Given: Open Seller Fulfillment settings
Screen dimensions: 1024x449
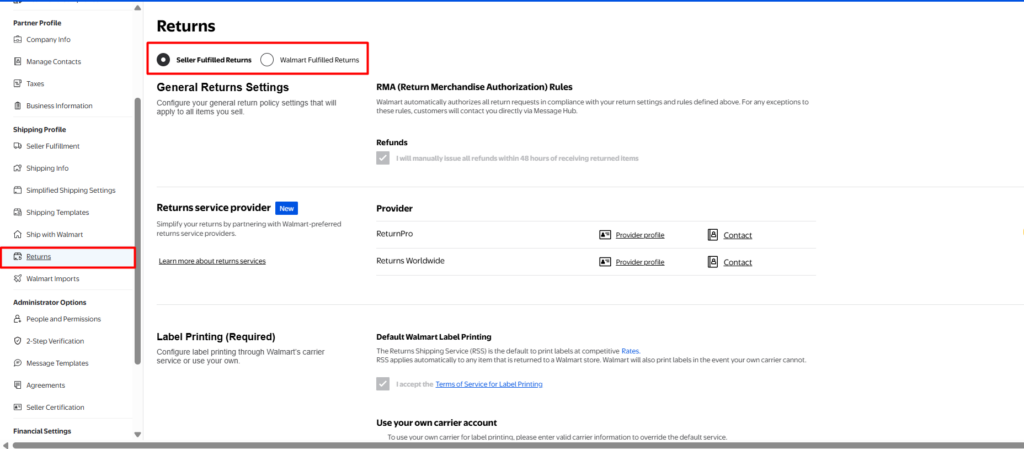Looking at the screenshot, I should coord(53,146).
